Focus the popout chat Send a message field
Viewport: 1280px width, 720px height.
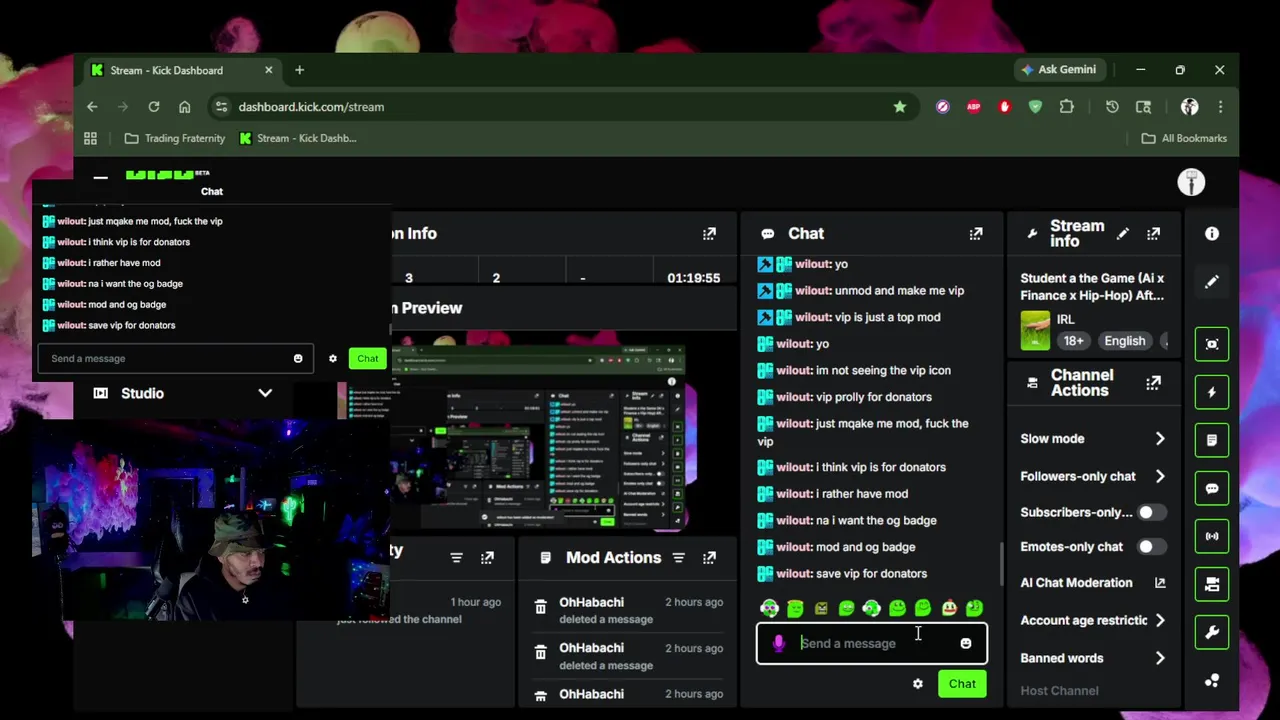pyautogui.click(x=175, y=359)
